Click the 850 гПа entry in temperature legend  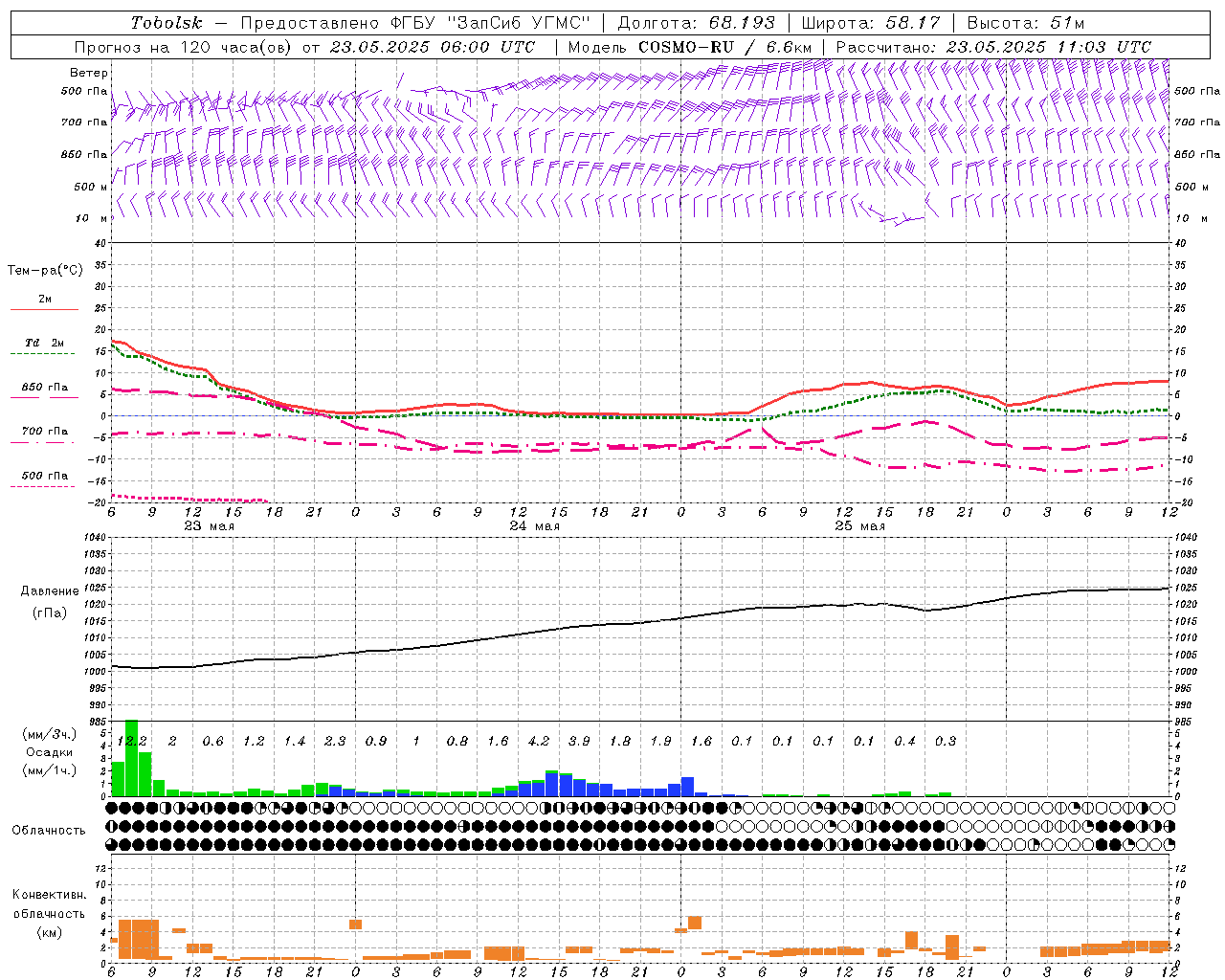[x=45, y=388]
